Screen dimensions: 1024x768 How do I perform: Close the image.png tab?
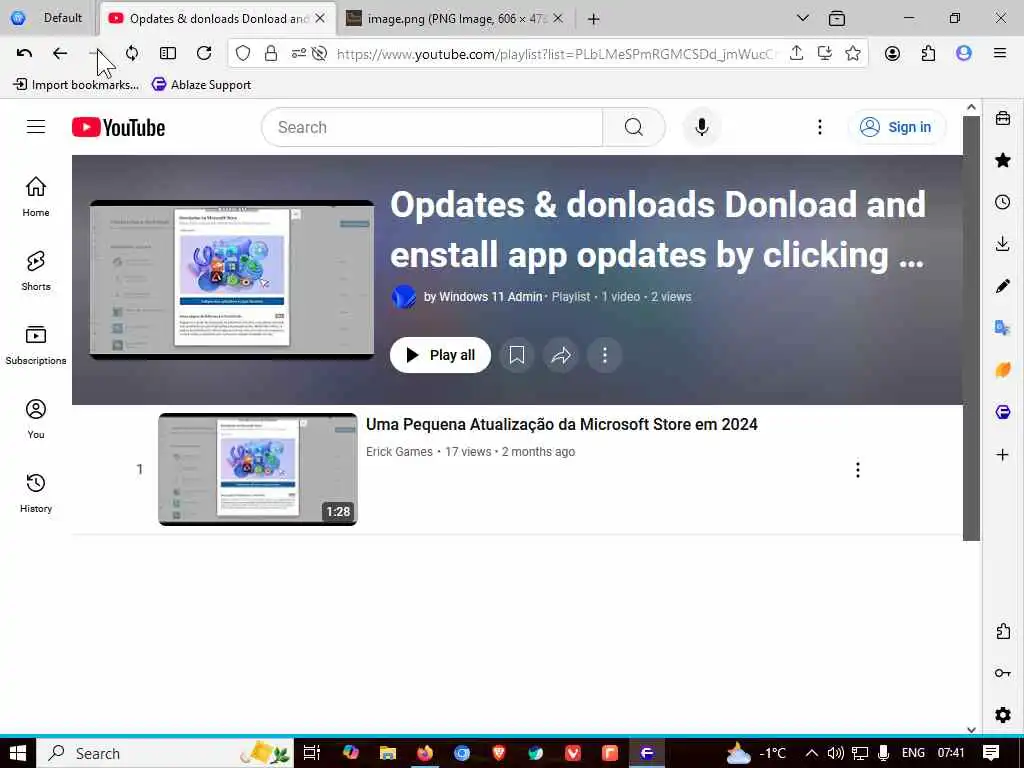point(558,18)
